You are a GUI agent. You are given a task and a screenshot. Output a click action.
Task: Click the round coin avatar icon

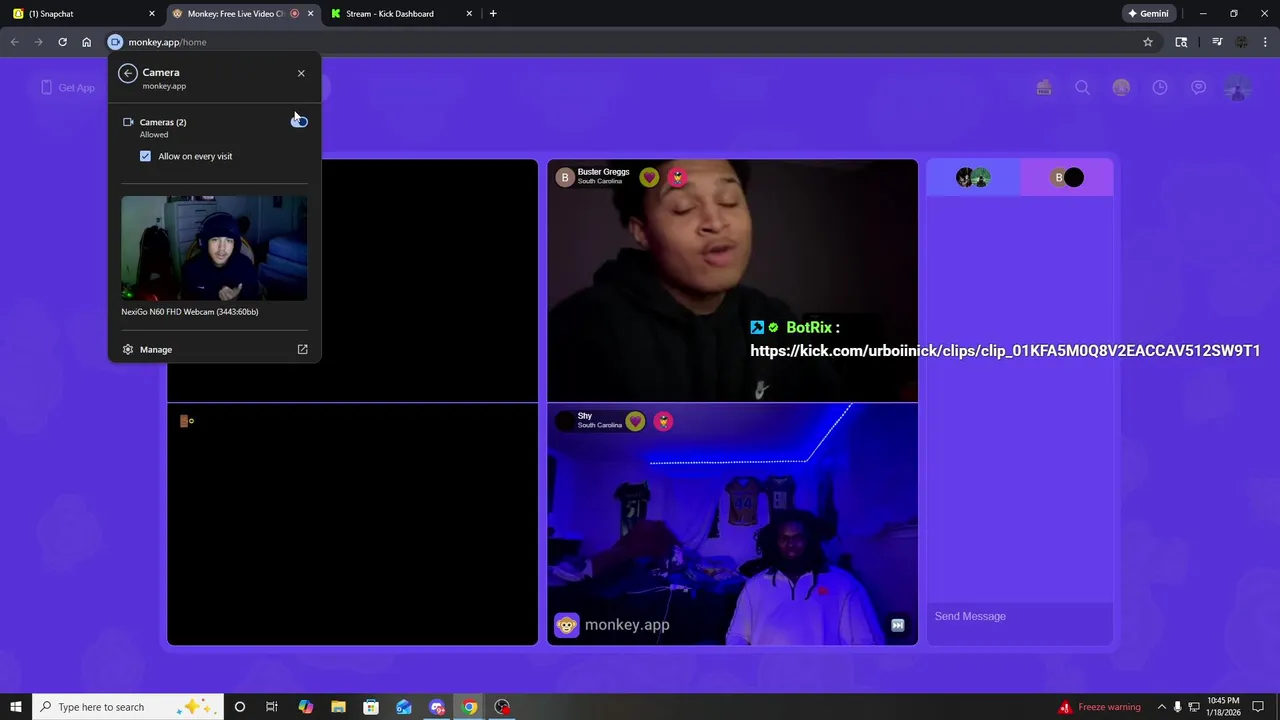point(1121,88)
